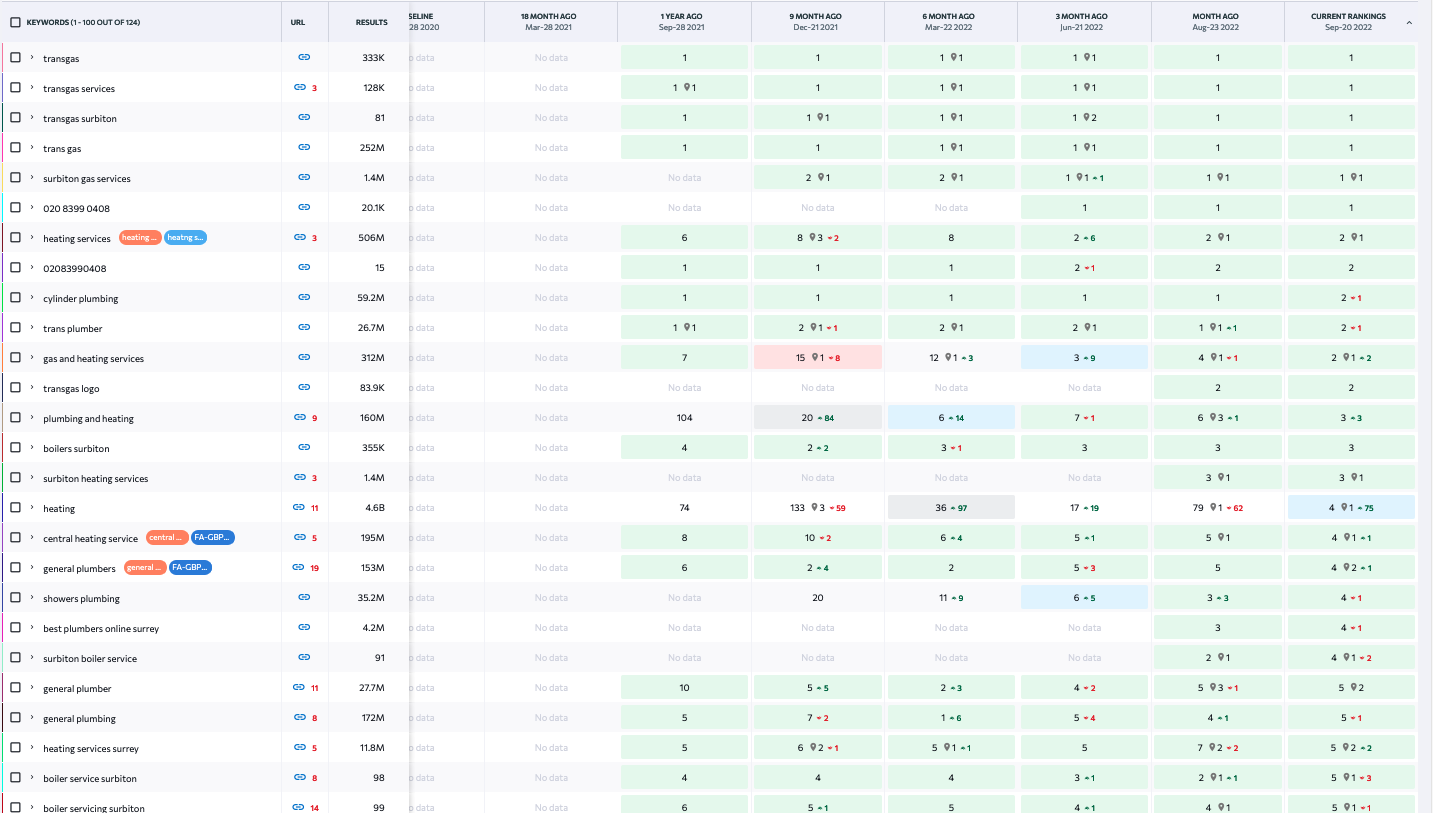Open URL link icon for plumbing and heating
Viewport: 1433px width, 813px height.
click(x=299, y=418)
